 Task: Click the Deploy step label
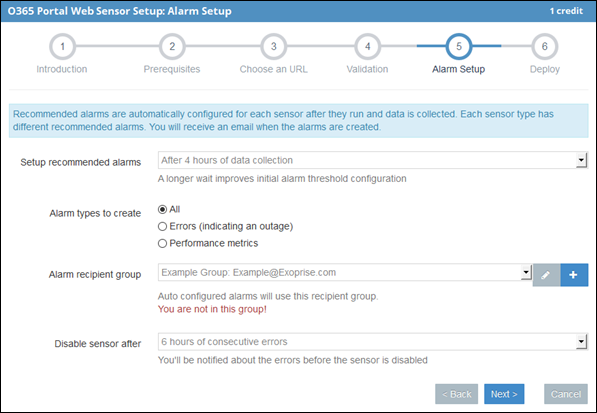point(545,69)
